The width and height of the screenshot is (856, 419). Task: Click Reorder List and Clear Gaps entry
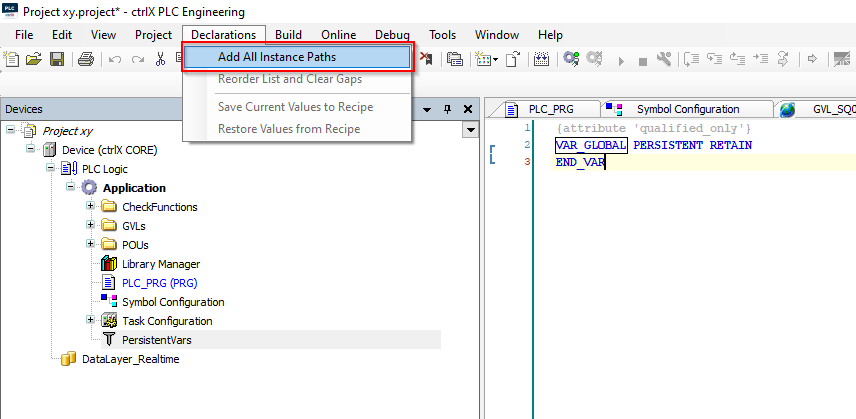tap(297, 79)
